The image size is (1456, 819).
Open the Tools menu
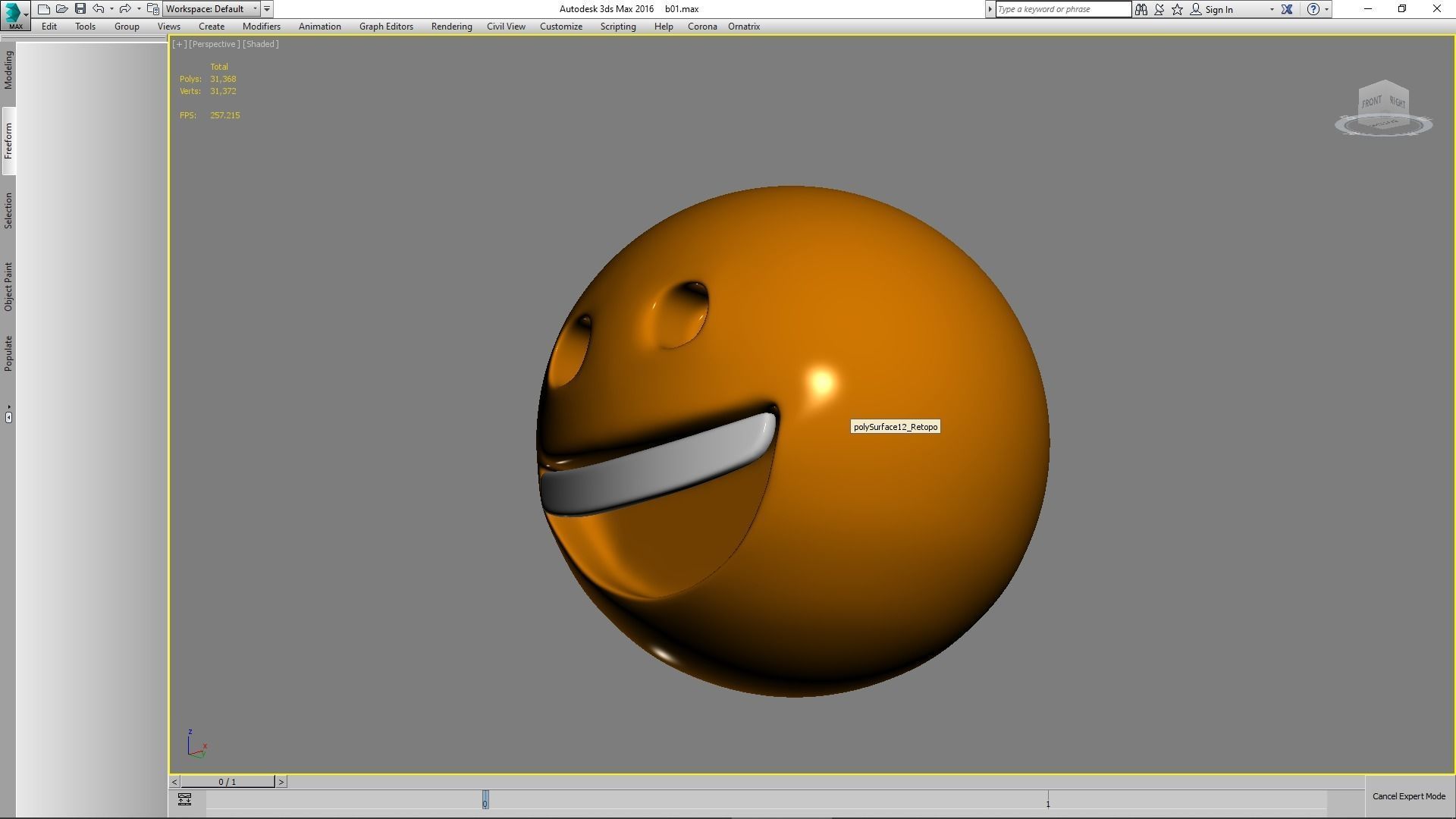click(85, 27)
